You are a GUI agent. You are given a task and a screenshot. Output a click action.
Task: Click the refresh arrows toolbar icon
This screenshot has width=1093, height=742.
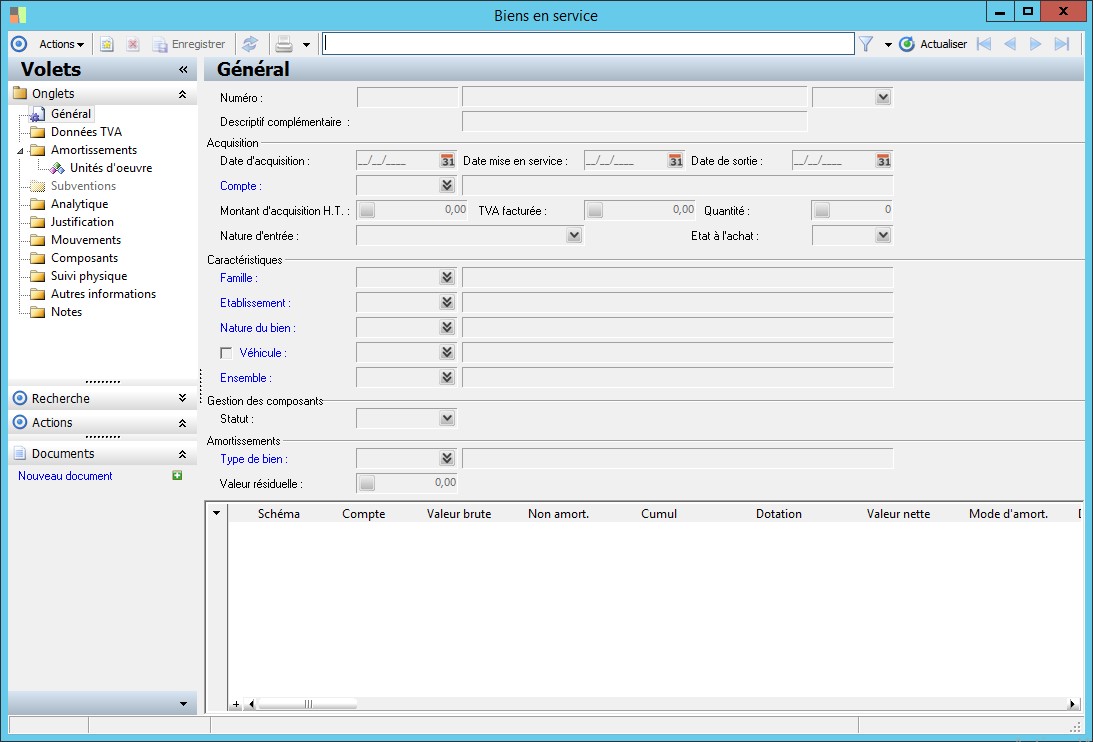(x=250, y=44)
